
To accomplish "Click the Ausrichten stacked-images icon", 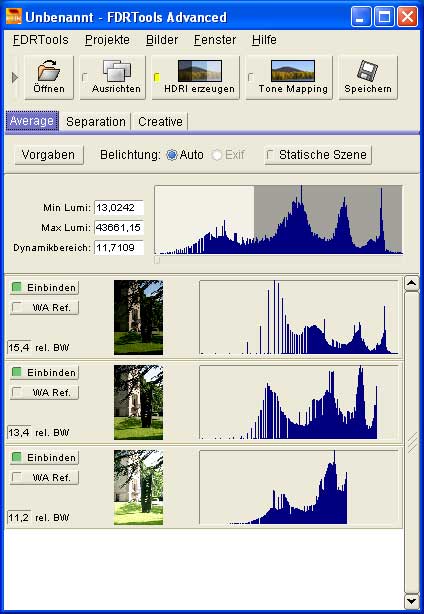I will (116, 70).
